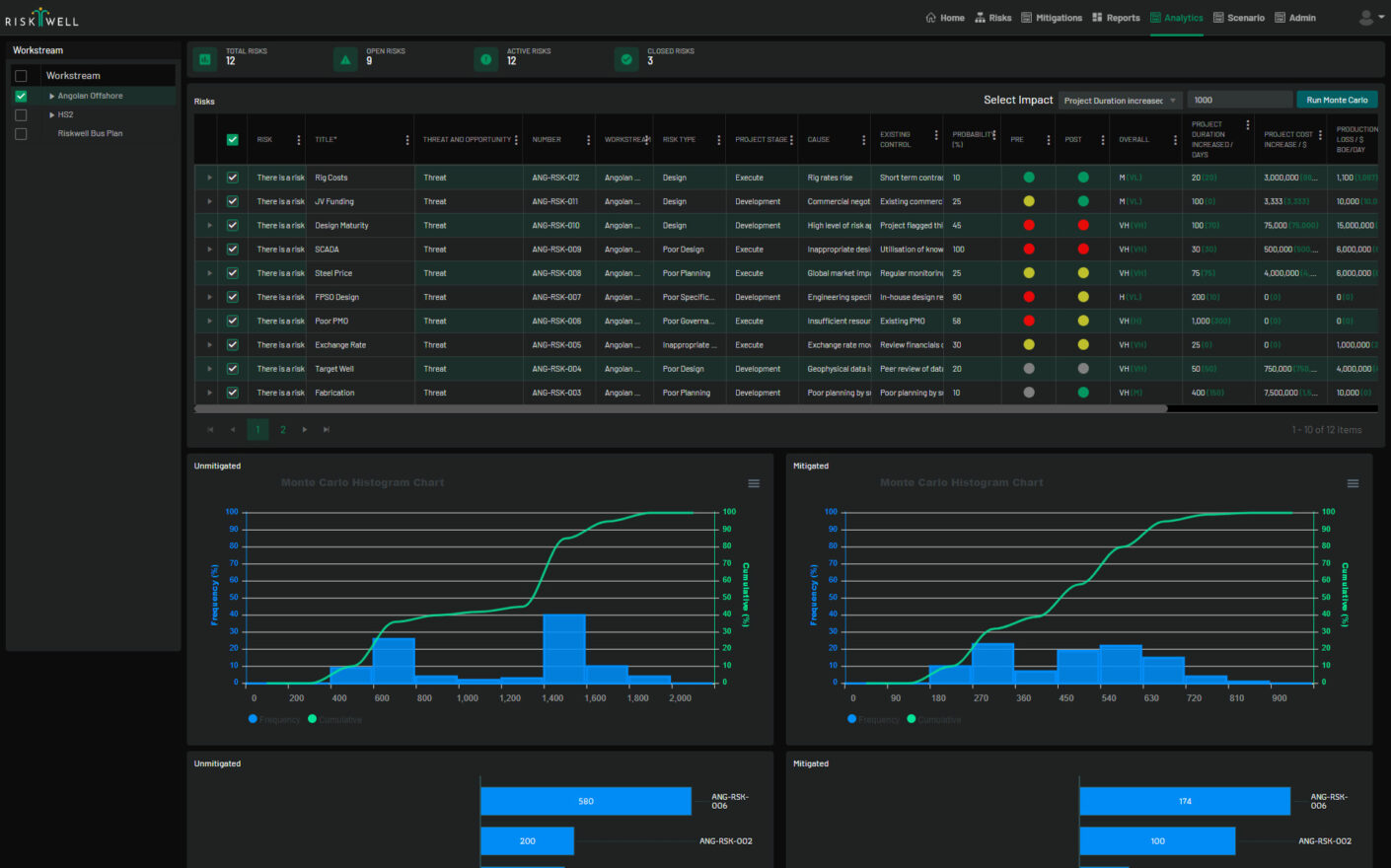Open the Reports menu item
Viewport: 1391px width, 868px height.
pyautogui.click(x=1116, y=18)
